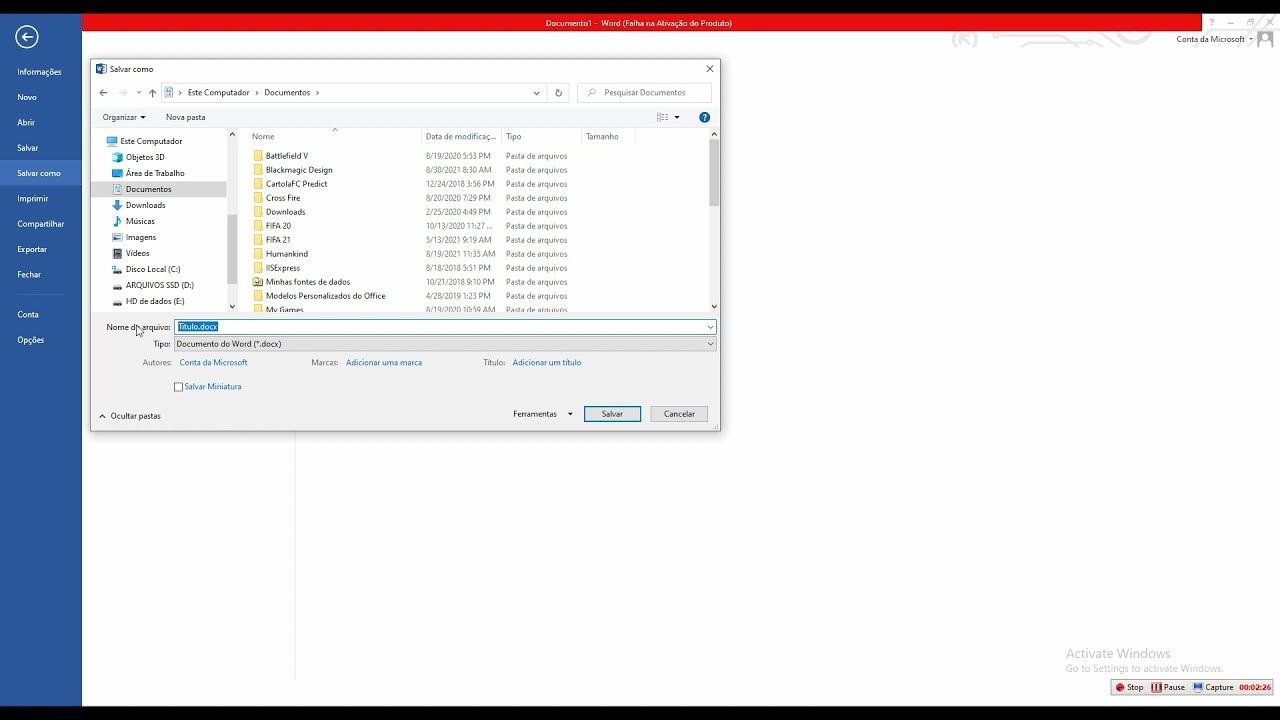Open Imprimir in Word backstage menu
1280x720 pixels.
(32, 199)
